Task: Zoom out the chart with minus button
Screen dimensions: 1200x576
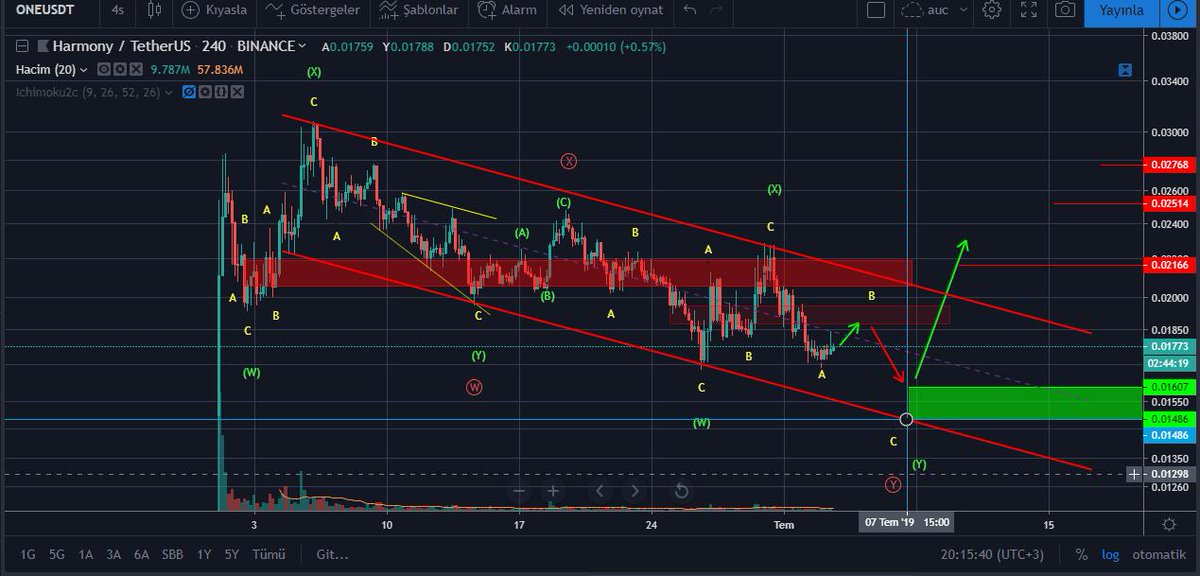Action: pos(519,491)
